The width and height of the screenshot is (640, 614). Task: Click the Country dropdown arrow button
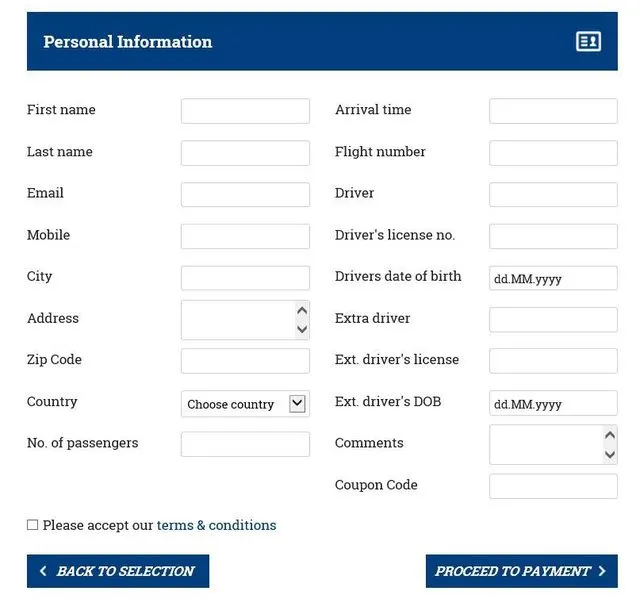[297, 403]
